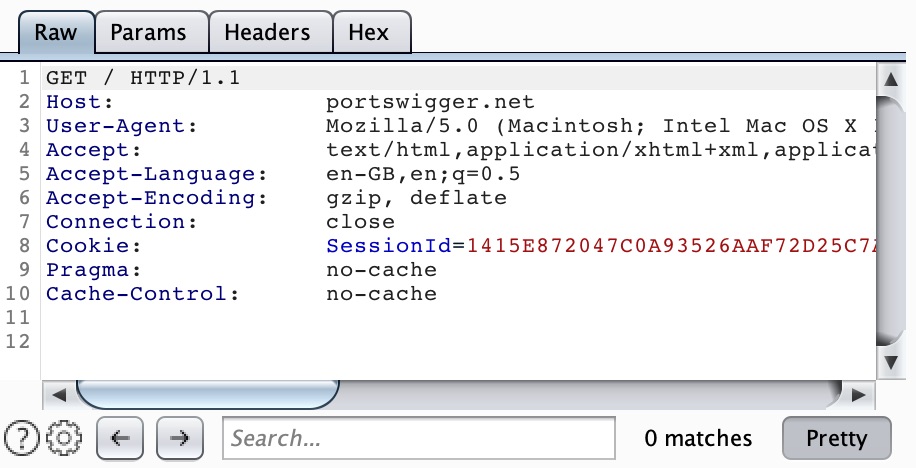Screen dimensions: 916x468
Task: Click the Accept: header name
Action: [x=94, y=150]
